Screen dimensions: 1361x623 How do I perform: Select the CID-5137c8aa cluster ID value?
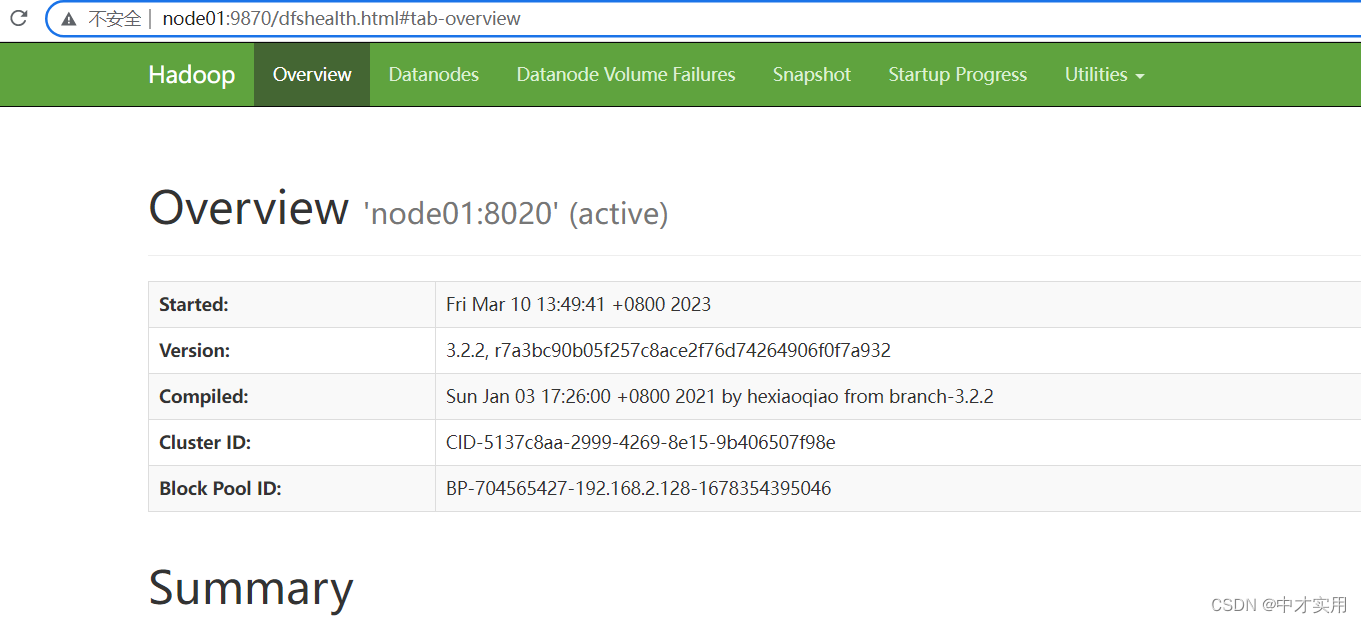tap(641, 443)
